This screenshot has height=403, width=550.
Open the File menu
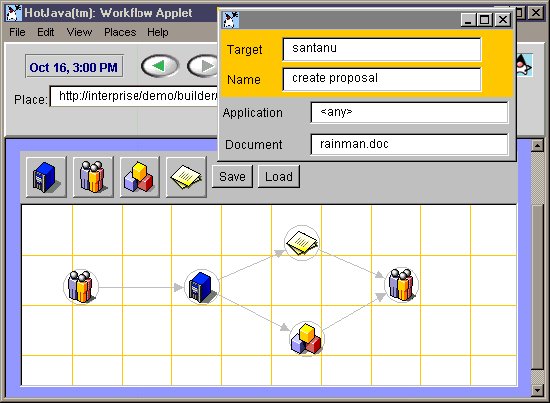[x=17, y=32]
